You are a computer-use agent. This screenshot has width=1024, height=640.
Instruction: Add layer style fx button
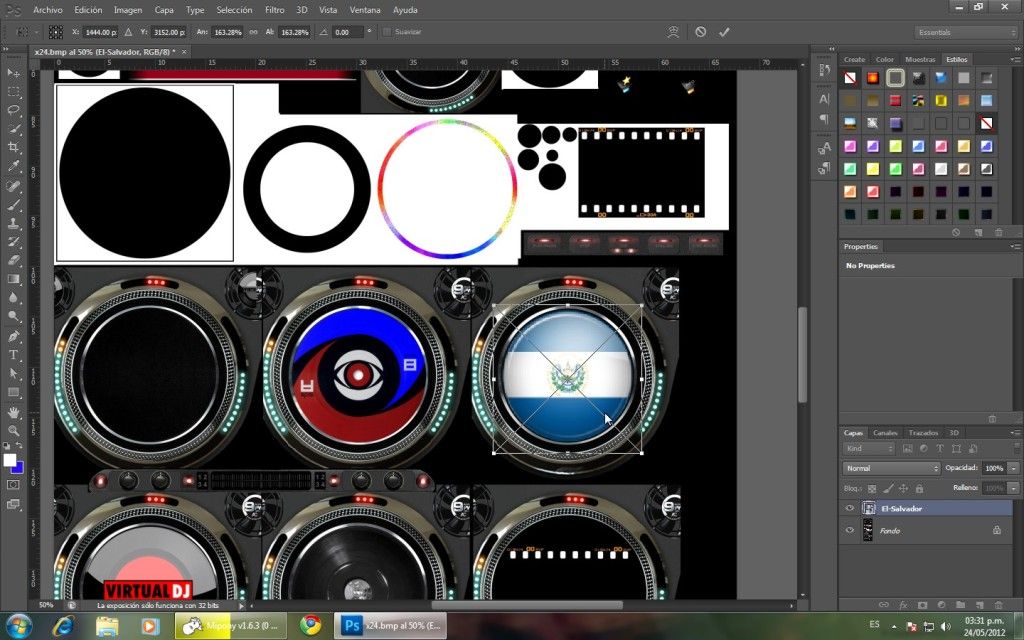click(x=903, y=605)
